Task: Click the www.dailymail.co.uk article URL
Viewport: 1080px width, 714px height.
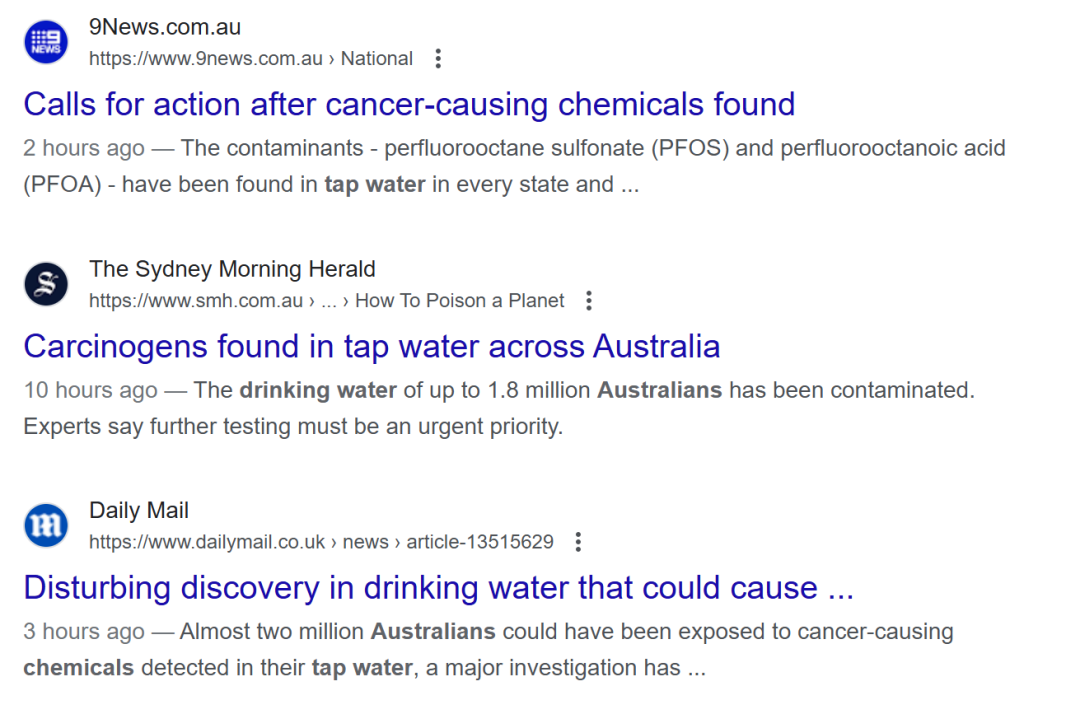Action: [321, 543]
